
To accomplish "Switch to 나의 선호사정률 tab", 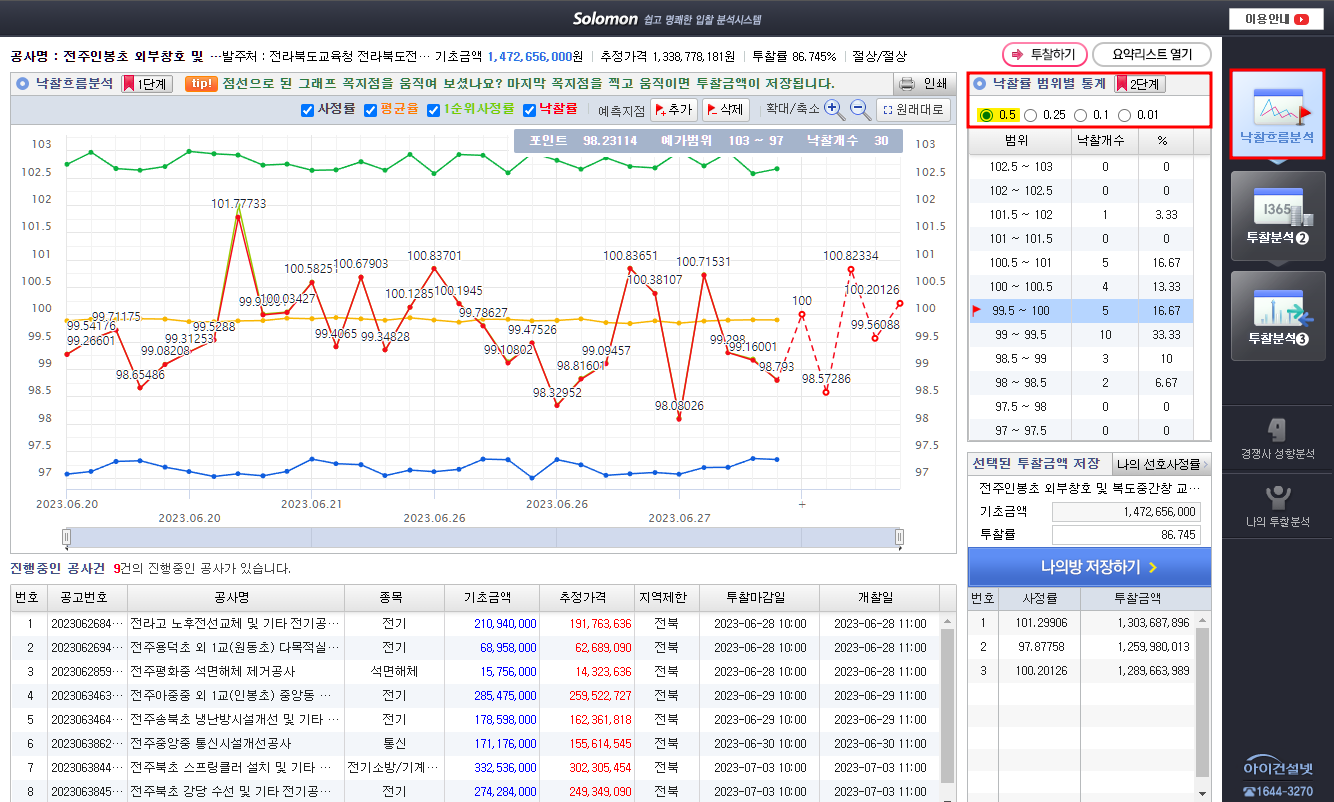I will (x=1161, y=463).
